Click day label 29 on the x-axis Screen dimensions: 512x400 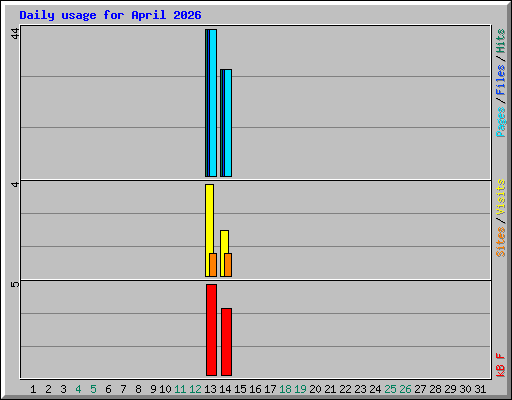click(450, 389)
